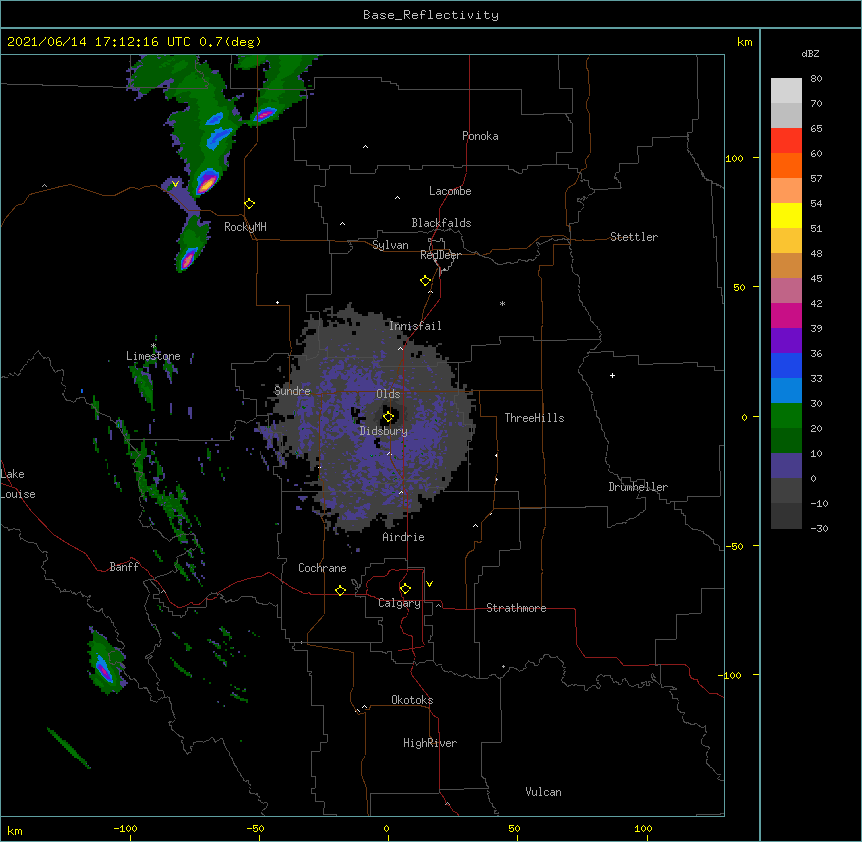862x842 pixels.
Task: Click the Okotoks city label
Action: [x=412, y=700]
